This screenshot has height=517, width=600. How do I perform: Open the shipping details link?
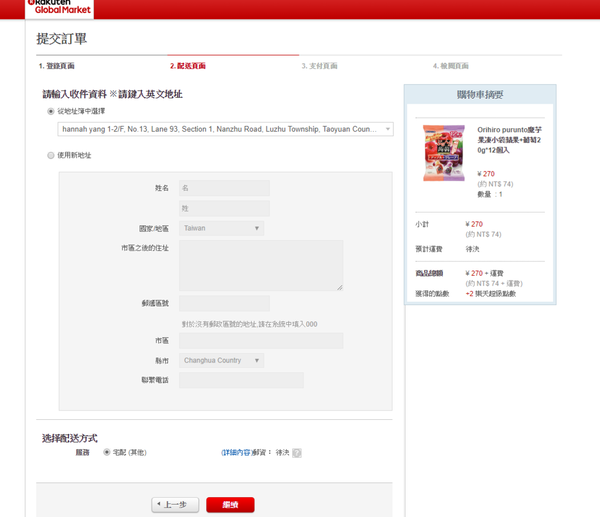[236, 452]
